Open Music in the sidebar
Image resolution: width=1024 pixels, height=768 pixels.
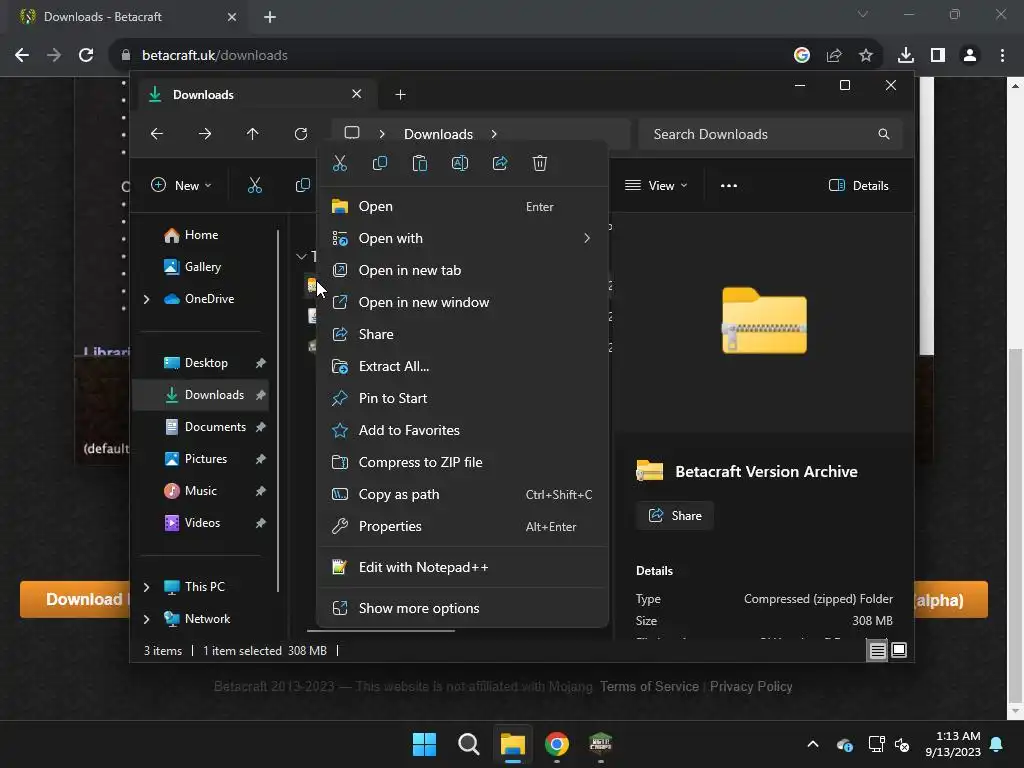click(x=201, y=491)
